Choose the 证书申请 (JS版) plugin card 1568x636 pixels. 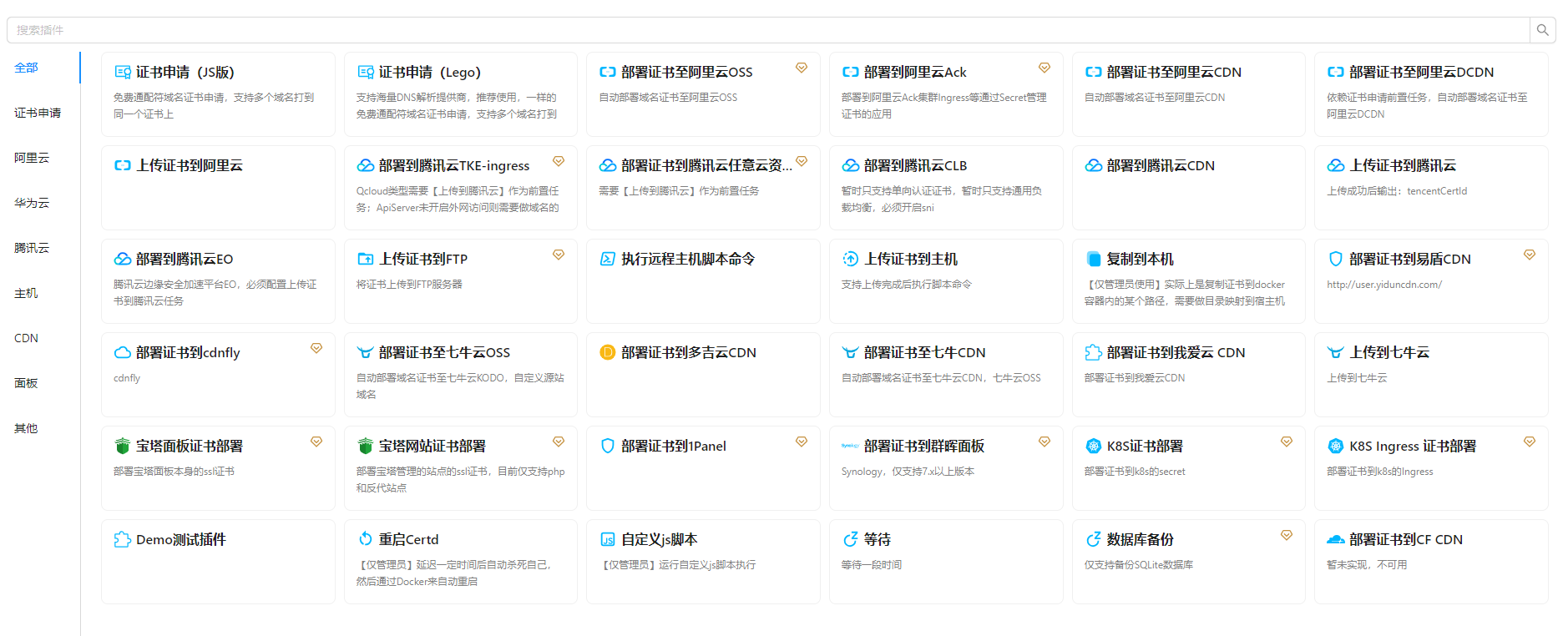[x=218, y=93]
